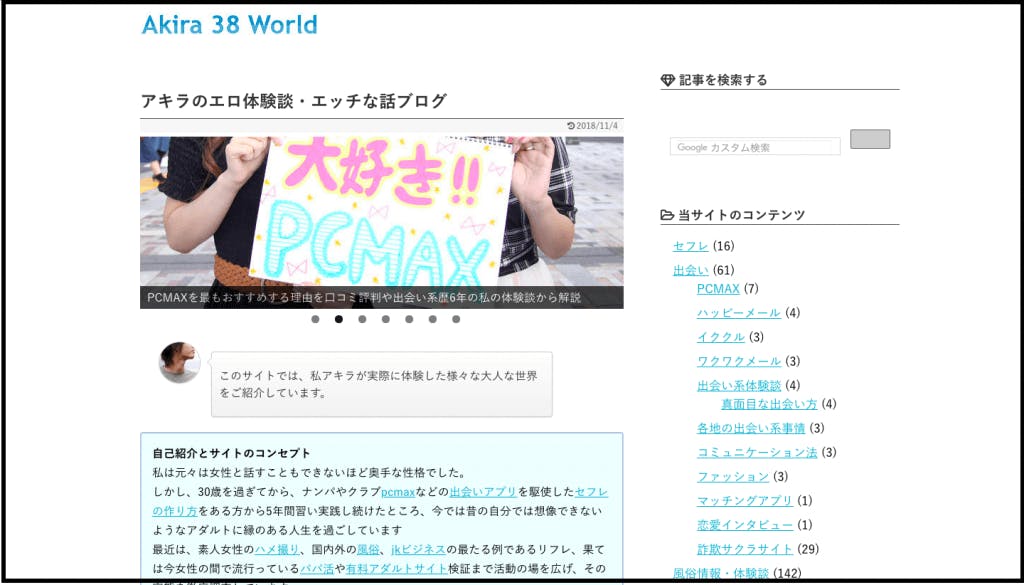Select the fifth carousel dot
The height and width of the screenshot is (585, 1024).
click(x=409, y=320)
